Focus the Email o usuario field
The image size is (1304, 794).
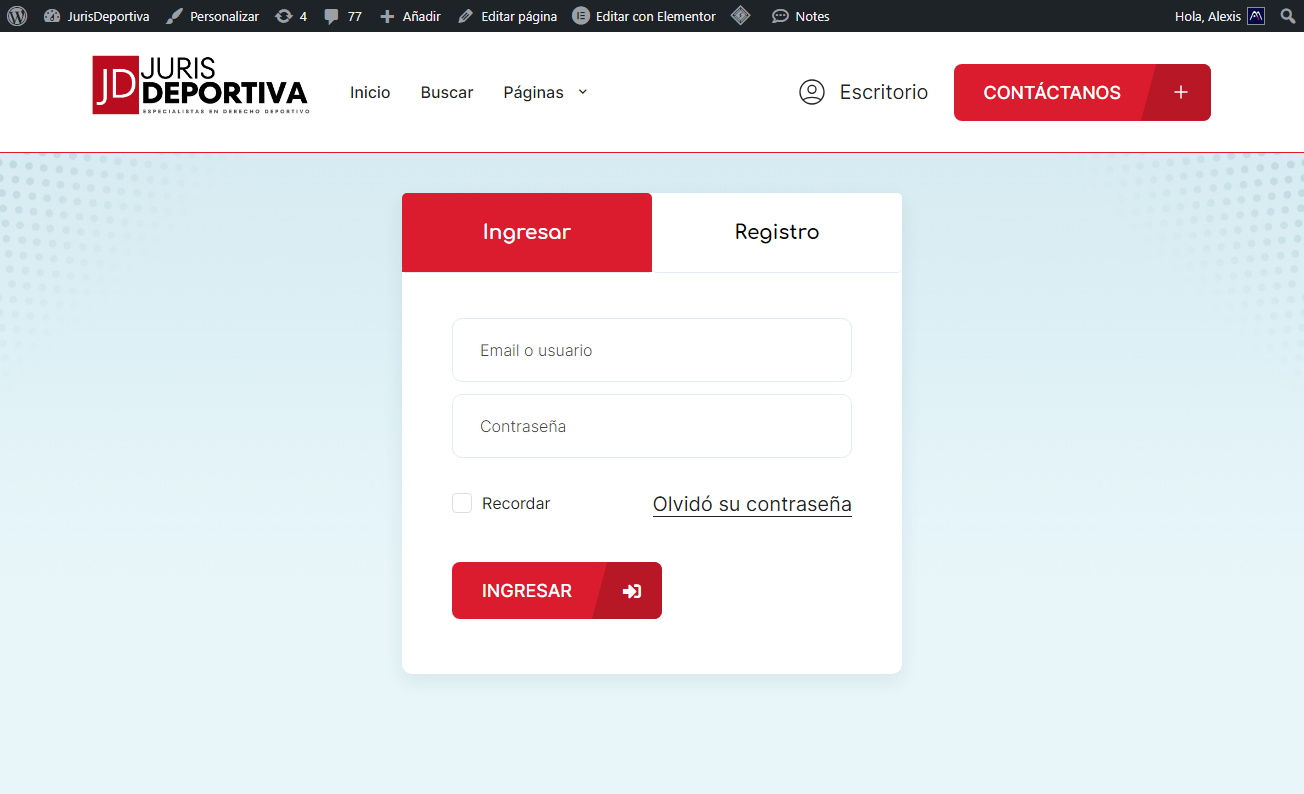652,350
